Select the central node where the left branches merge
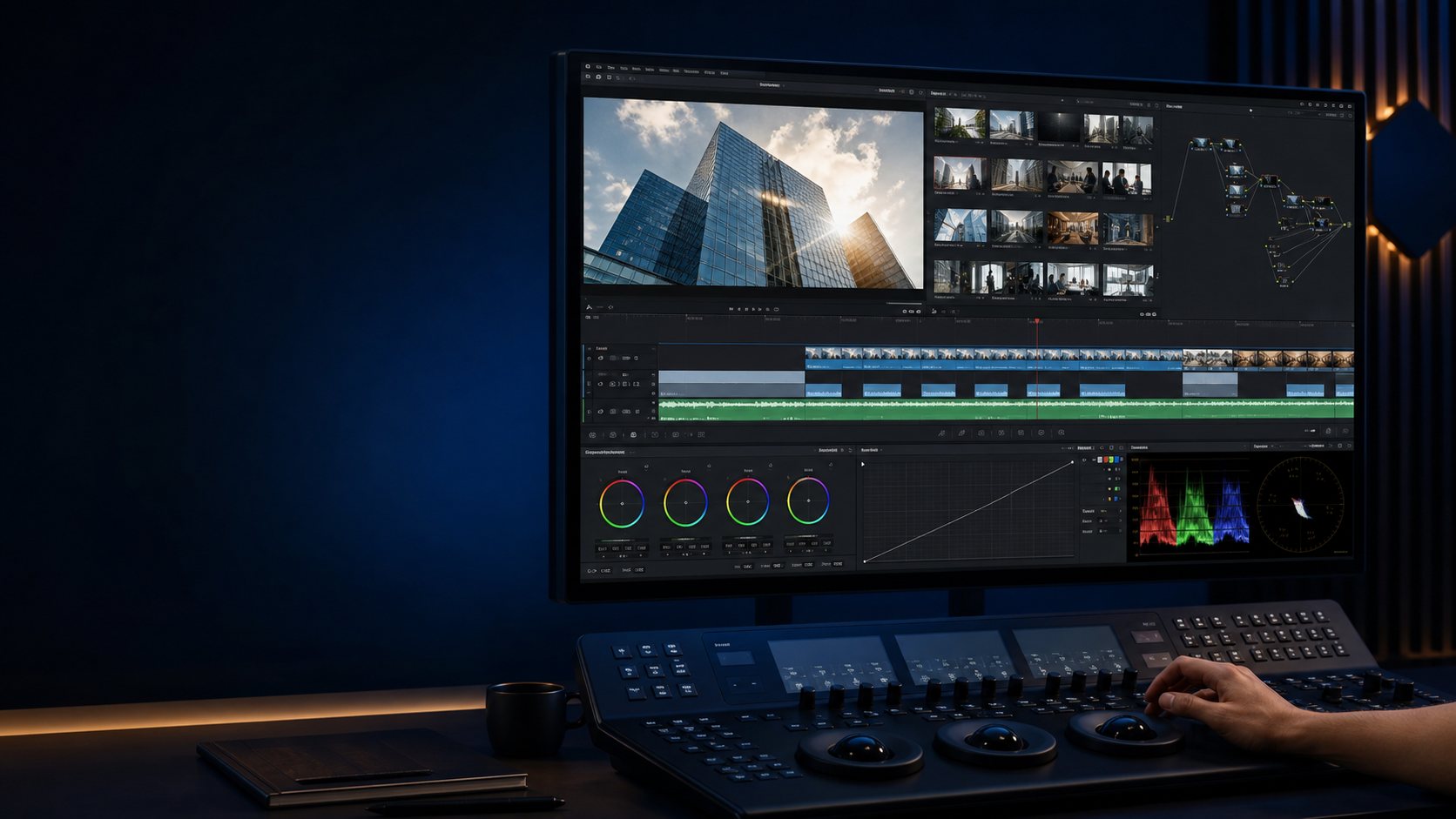Image resolution: width=1456 pixels, height=819 pixels. pos(1270,182)
